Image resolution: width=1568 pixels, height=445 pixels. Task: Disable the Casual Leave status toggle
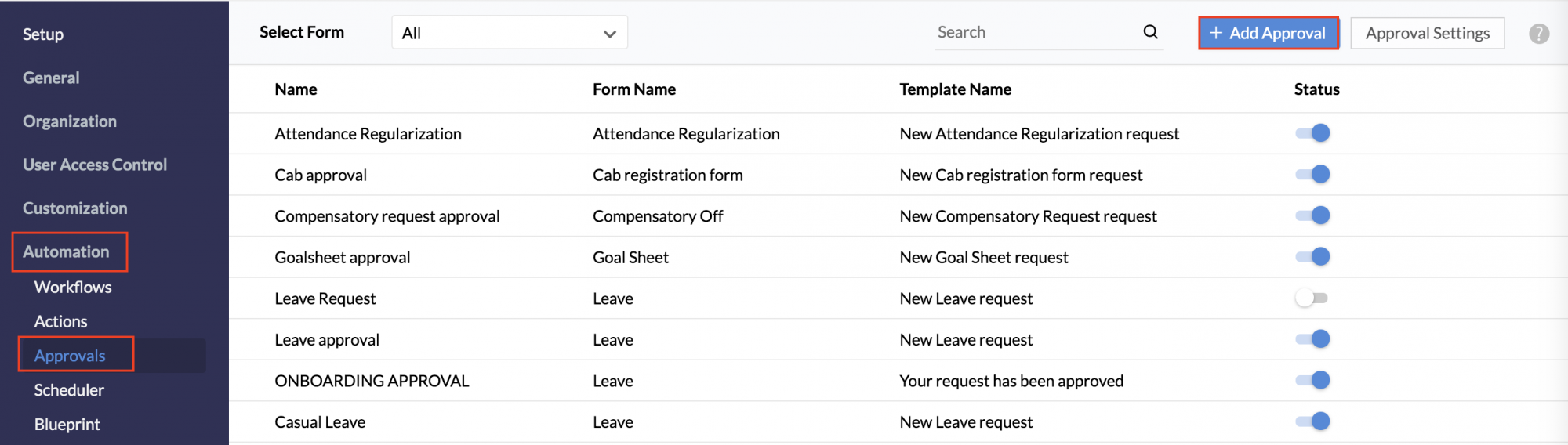[x=1313, y=421]
